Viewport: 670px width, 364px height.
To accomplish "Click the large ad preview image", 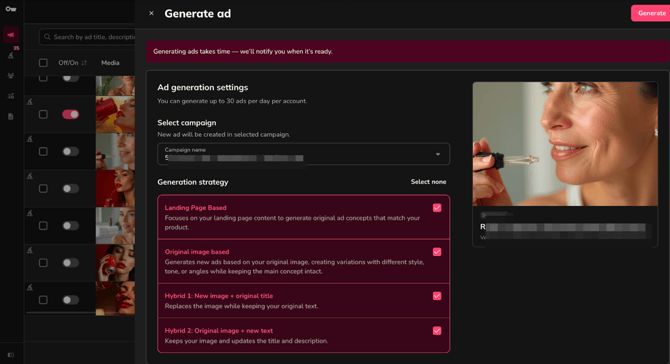I will pyautogui.click(x=565, y=144).
